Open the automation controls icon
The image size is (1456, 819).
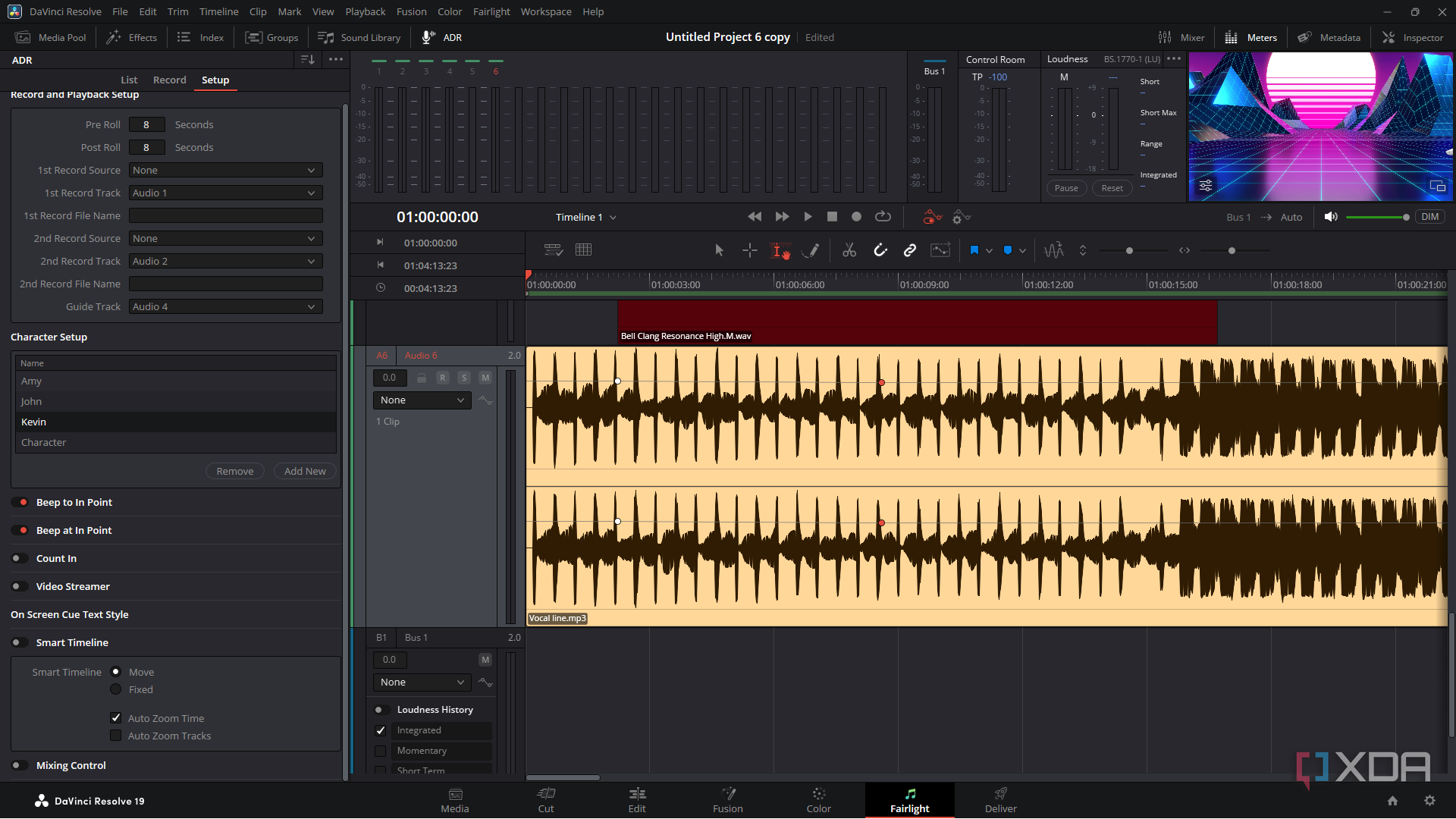click(x=932, y=218)
